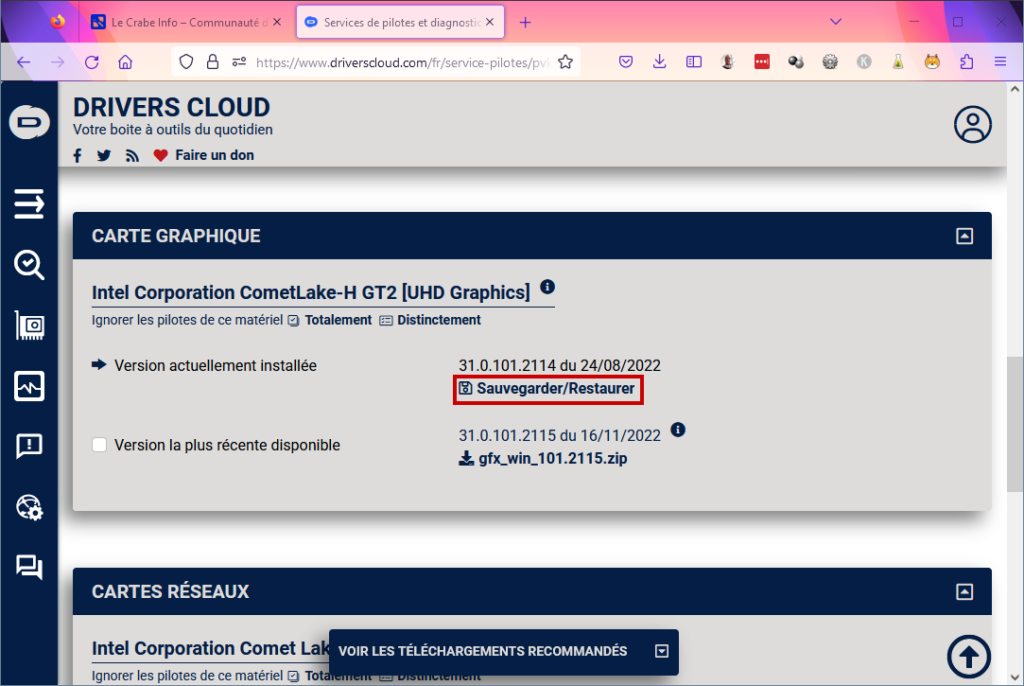The height and width of the screenshot is (686, 1024).
Task: Visit the DriversCloud Twitter page icon
Action: [104, 155]
